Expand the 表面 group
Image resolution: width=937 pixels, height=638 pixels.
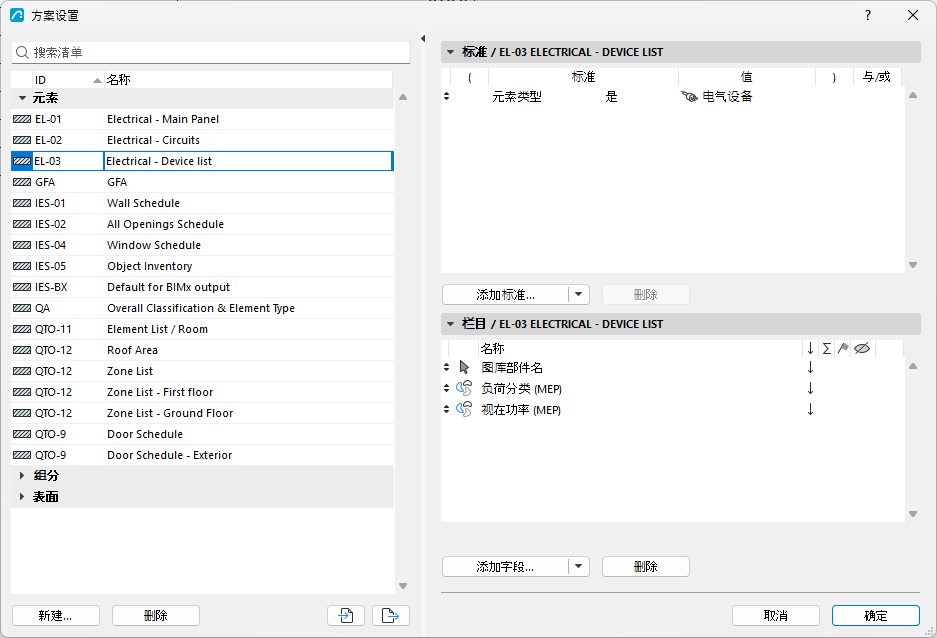(x=22, y=496)
